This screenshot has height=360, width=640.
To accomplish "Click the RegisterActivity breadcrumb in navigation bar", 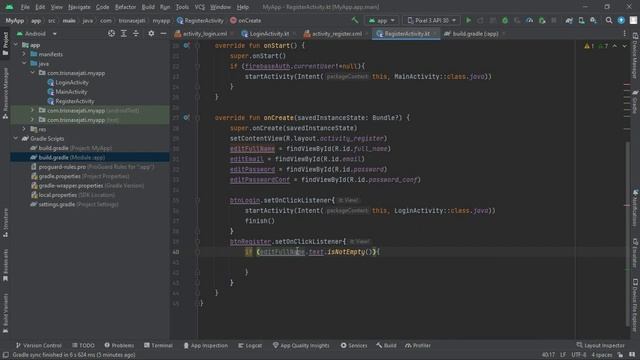I will click(x=200, y=20).
